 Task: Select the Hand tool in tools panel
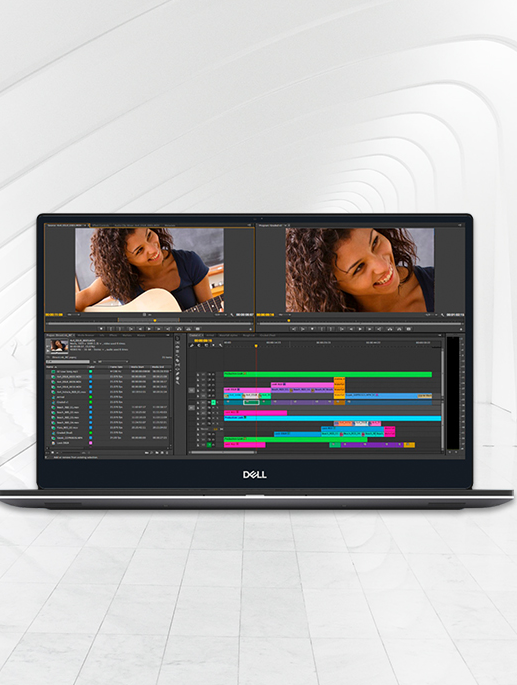(x=177, y=378)
